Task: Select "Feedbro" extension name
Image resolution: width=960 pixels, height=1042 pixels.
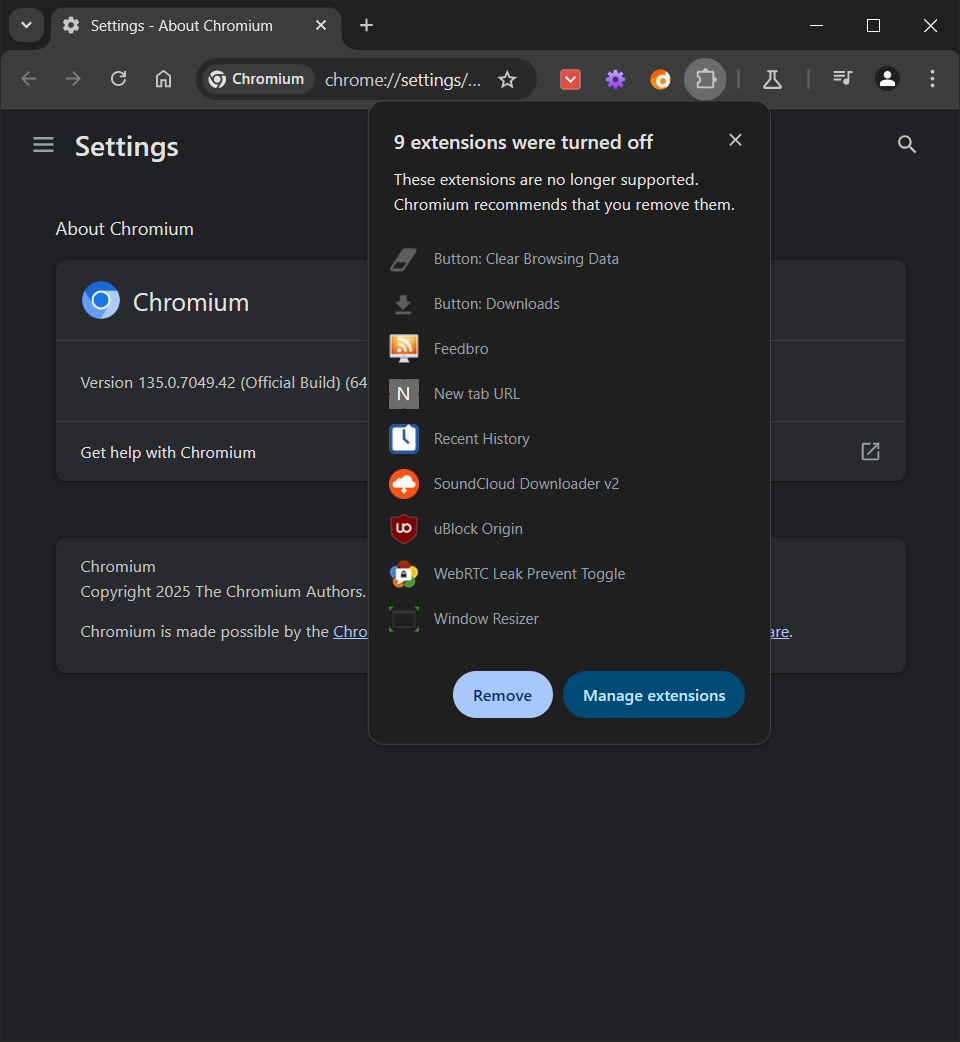Action: [x=461, y=349]
